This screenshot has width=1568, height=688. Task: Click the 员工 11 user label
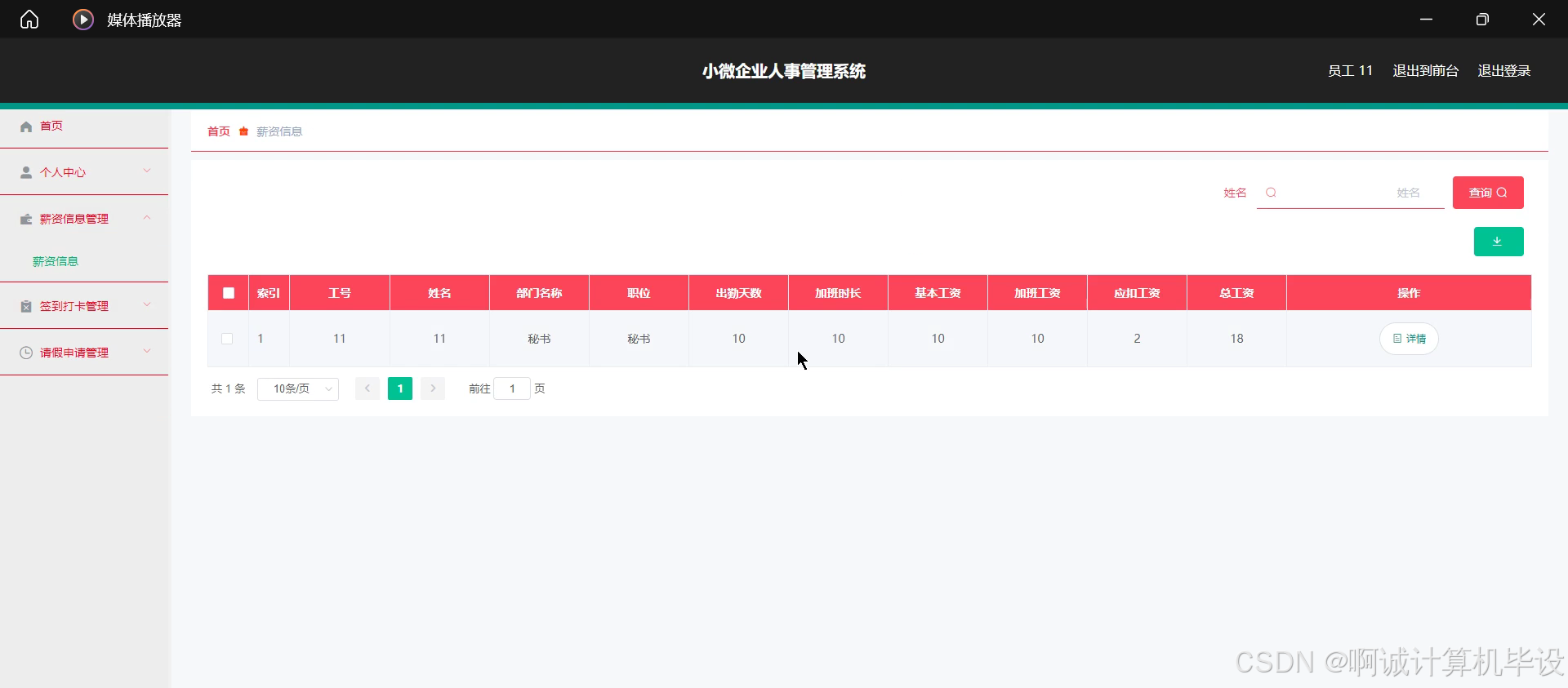(1351, 71)
